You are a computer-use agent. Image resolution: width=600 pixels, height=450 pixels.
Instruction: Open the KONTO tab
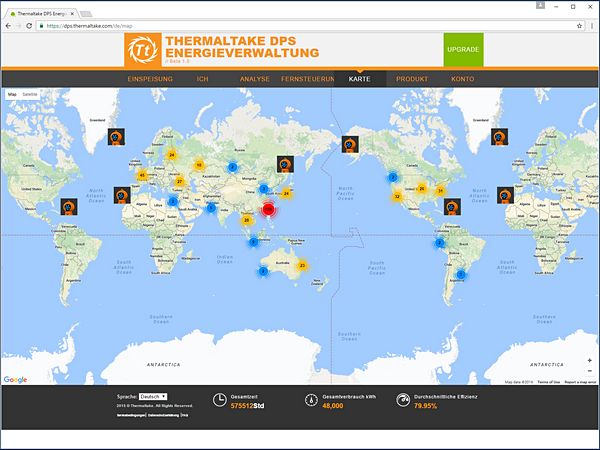tap(463, 79)
